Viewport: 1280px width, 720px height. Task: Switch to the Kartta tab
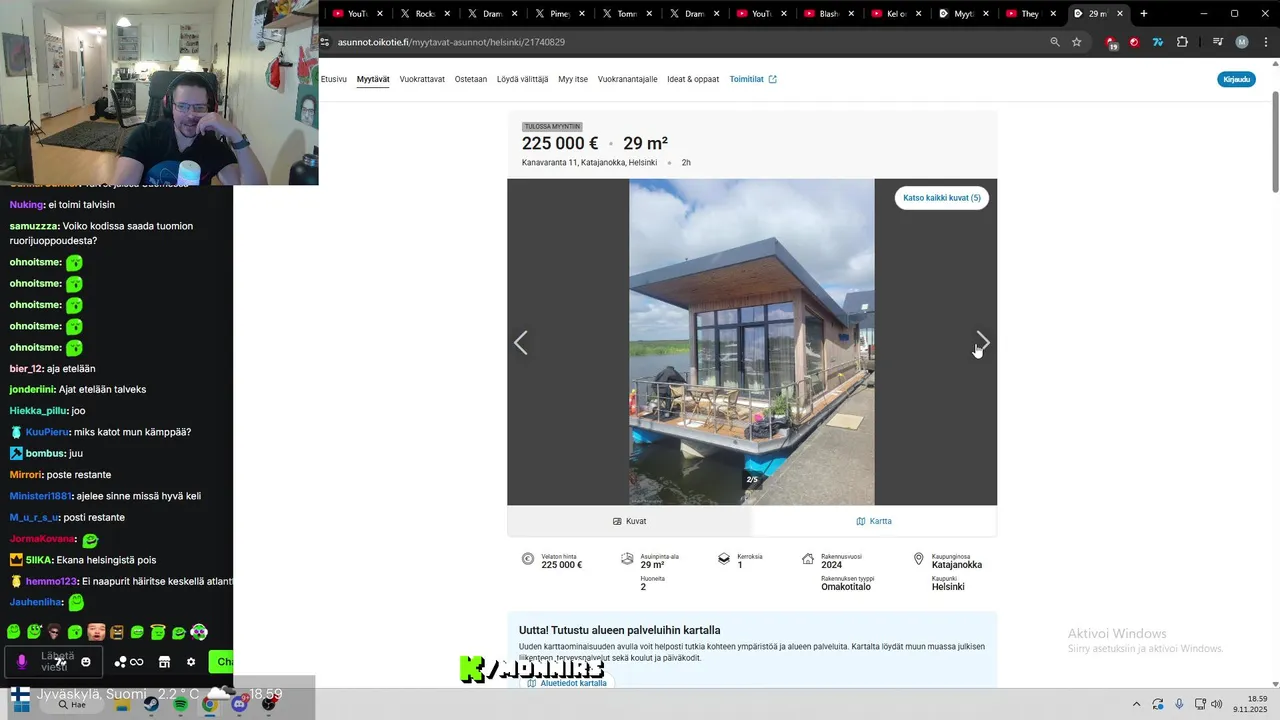[874, 521]
